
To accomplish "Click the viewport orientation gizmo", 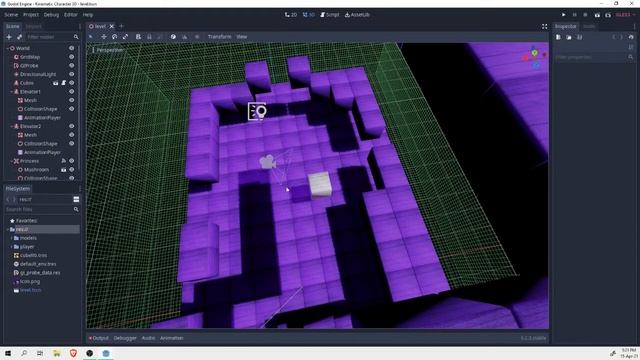I will coord(534,58).
